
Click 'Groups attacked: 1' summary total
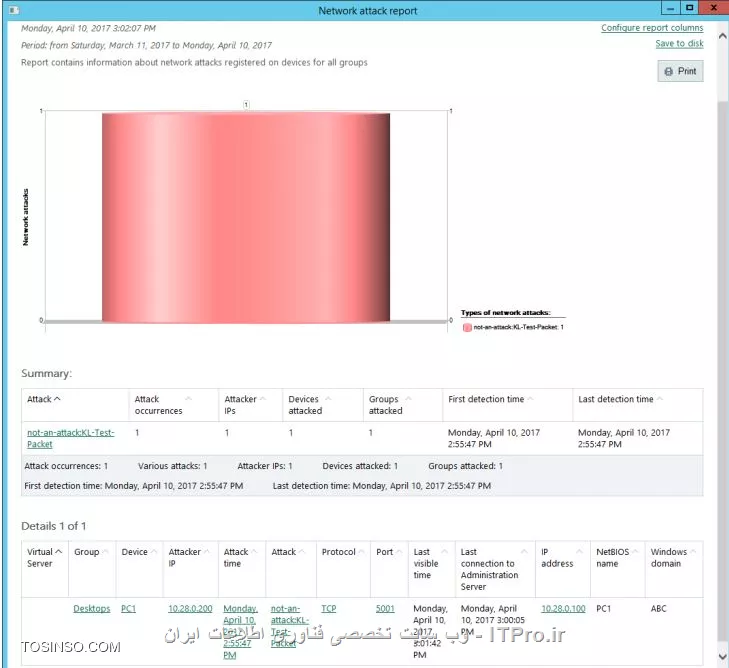pyautogui.click(x=465, y=466)
